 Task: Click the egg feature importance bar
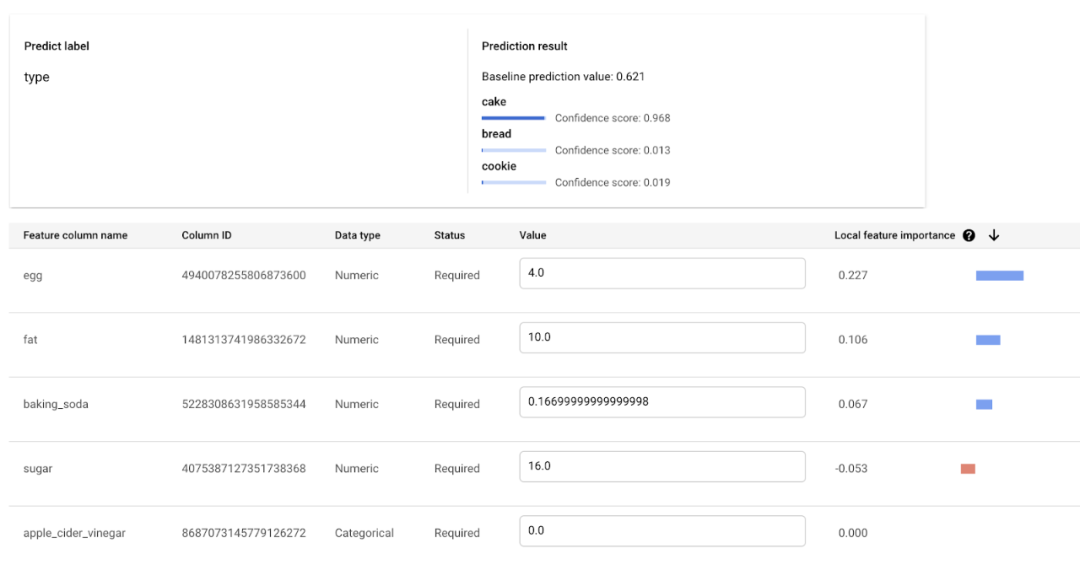point(999,275)
